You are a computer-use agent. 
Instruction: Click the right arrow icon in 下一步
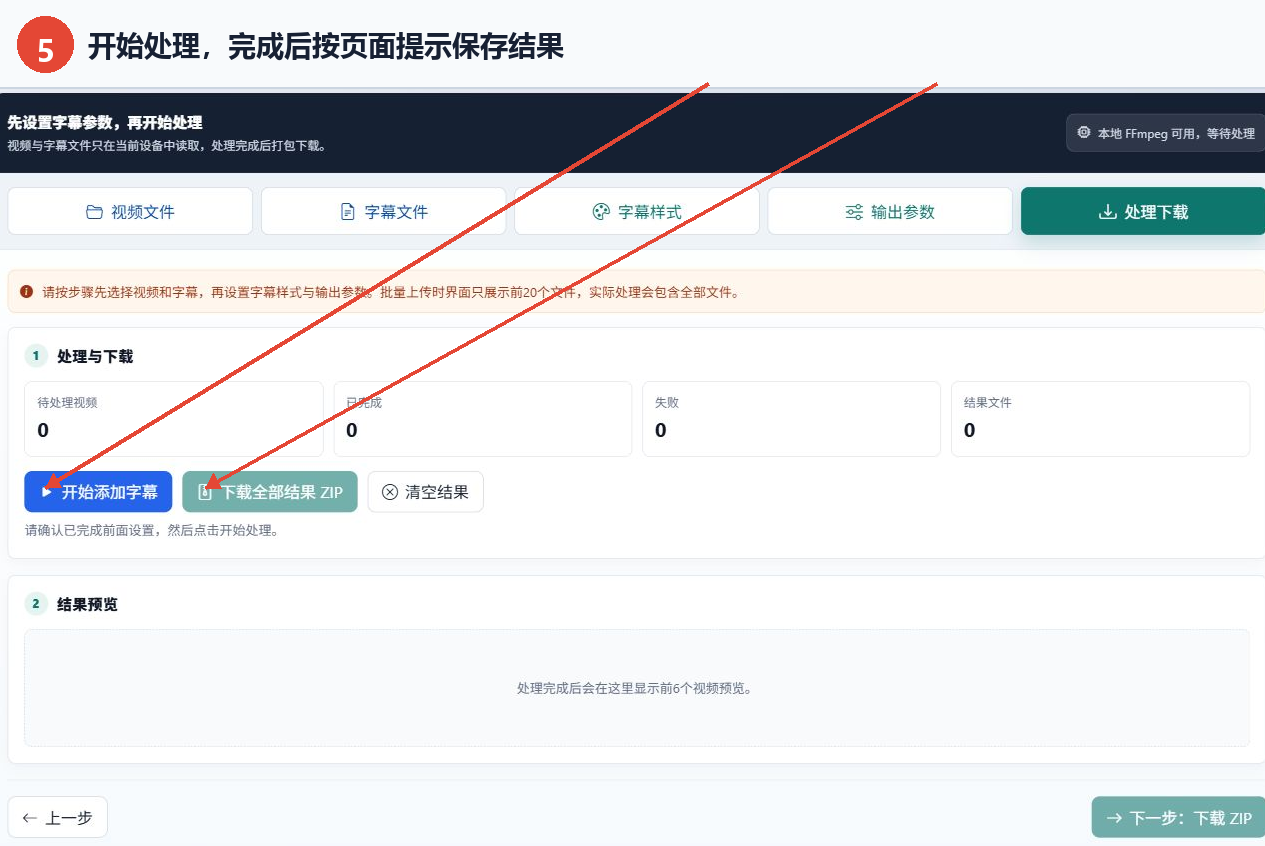click(x=1114, y=818)
